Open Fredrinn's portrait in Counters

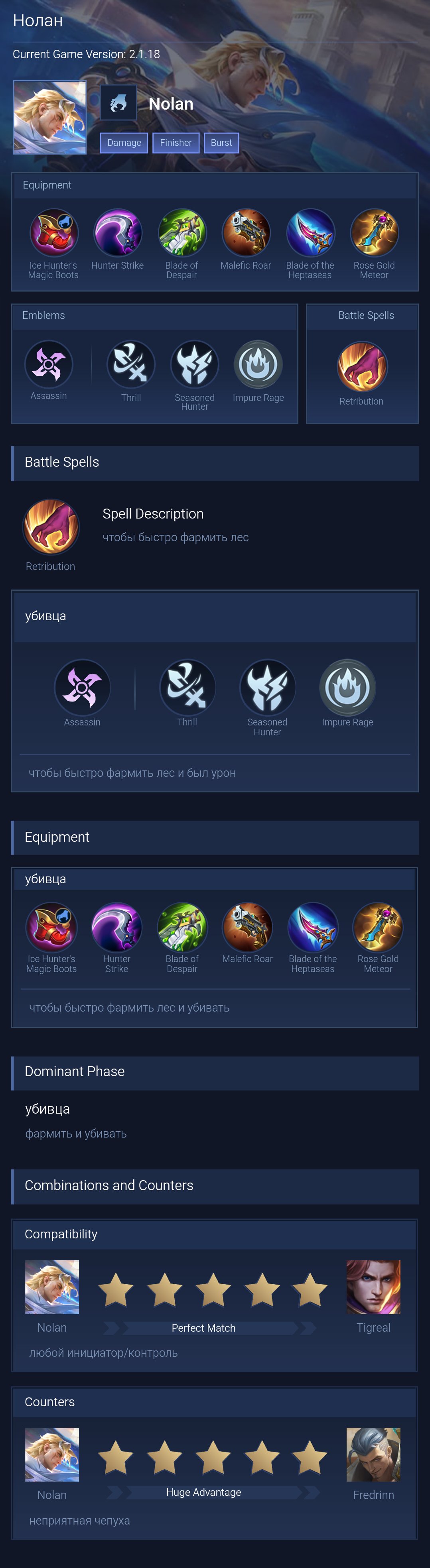pos(373,1454)
